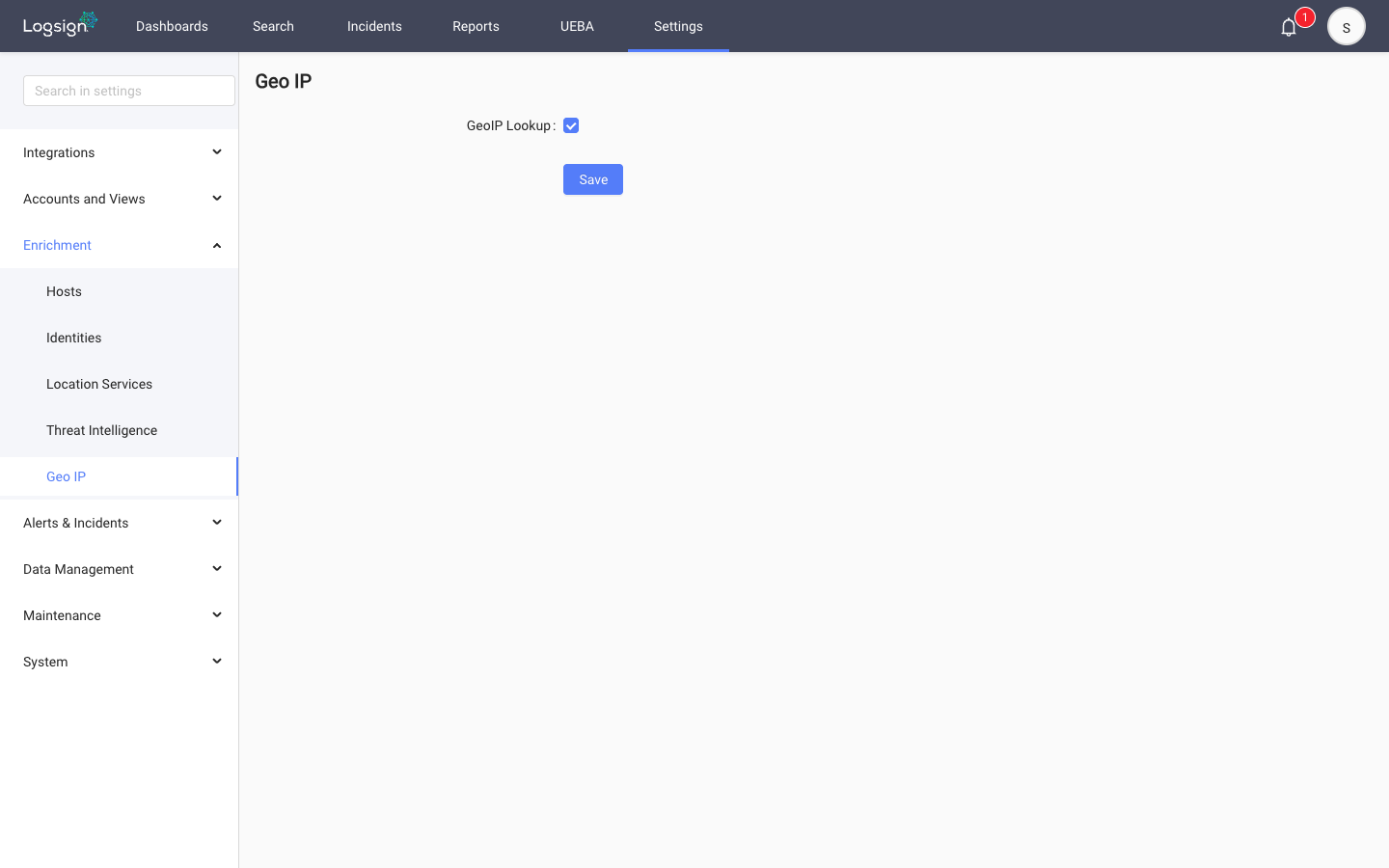
Task: Focus the Search in settings field
Action: tap(129, 91)
